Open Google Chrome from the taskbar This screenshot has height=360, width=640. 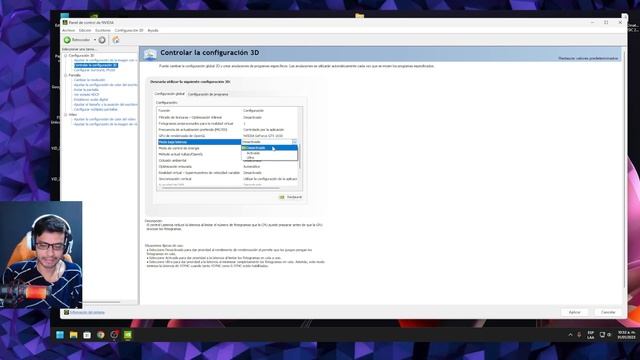pyautogui.click(x=100, y=335)
